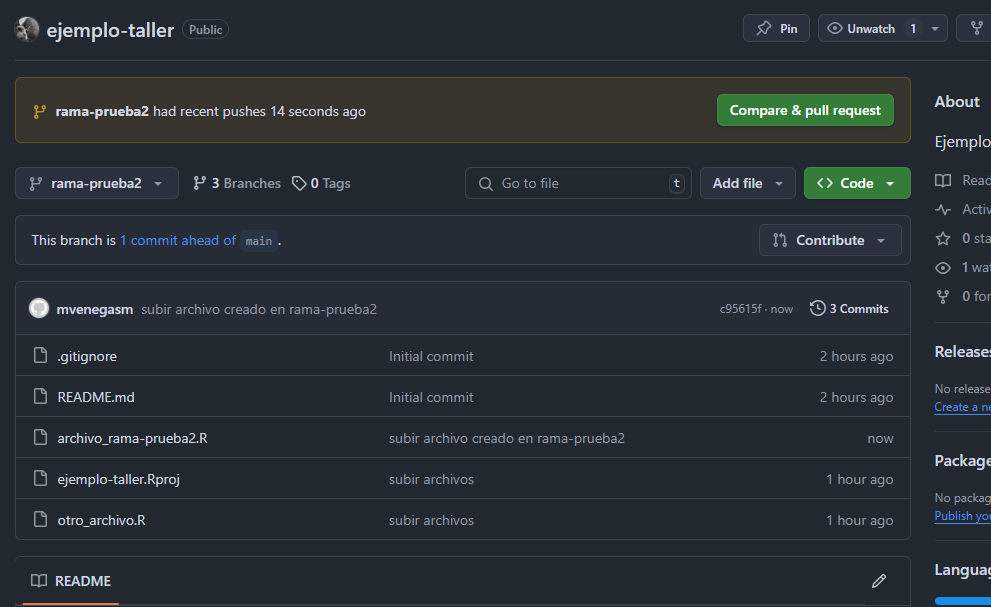Screen dimensions: 991x607
Task: View the 3 Commits history
Action: point(849,309)
